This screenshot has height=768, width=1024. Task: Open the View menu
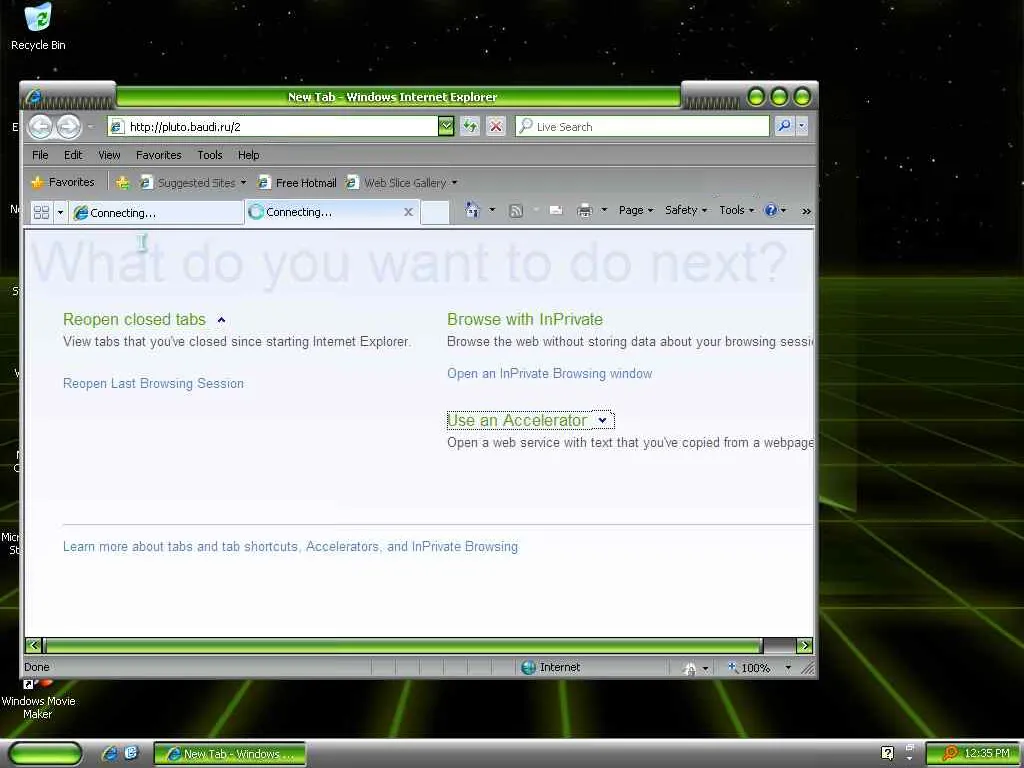pos(109,155)
